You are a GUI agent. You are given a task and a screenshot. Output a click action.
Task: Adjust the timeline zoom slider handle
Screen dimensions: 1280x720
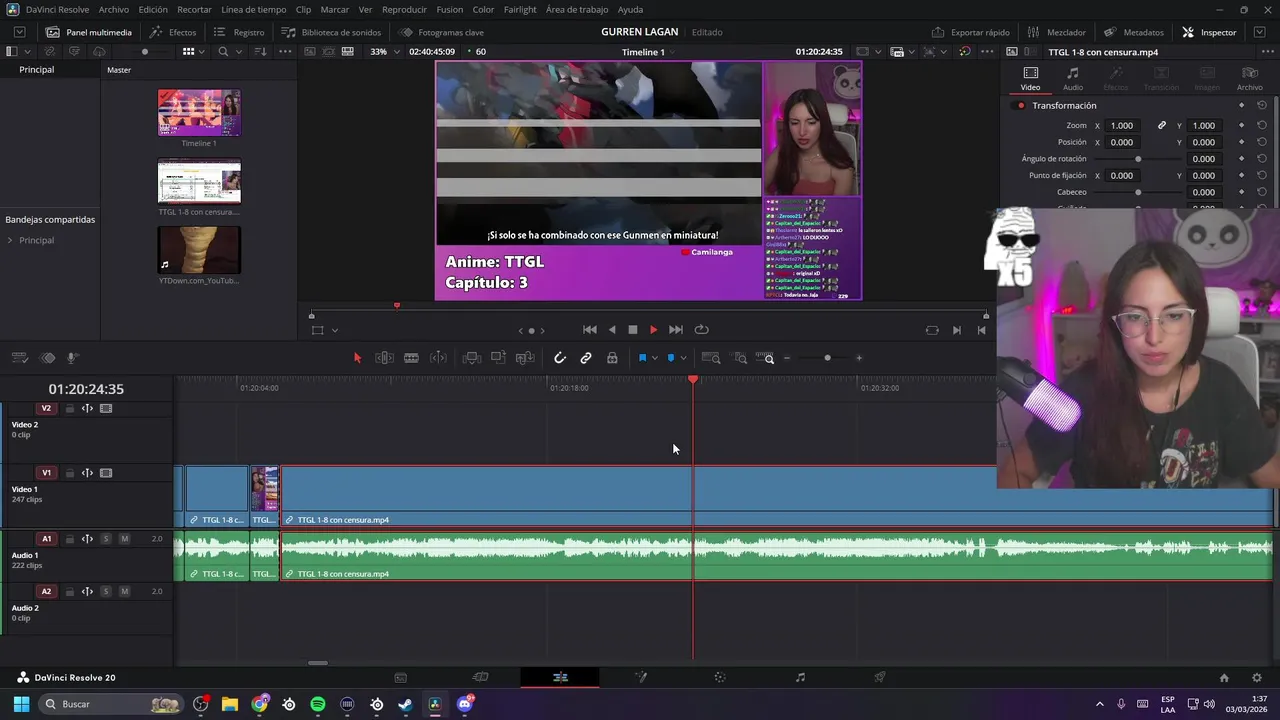point(827,358)
